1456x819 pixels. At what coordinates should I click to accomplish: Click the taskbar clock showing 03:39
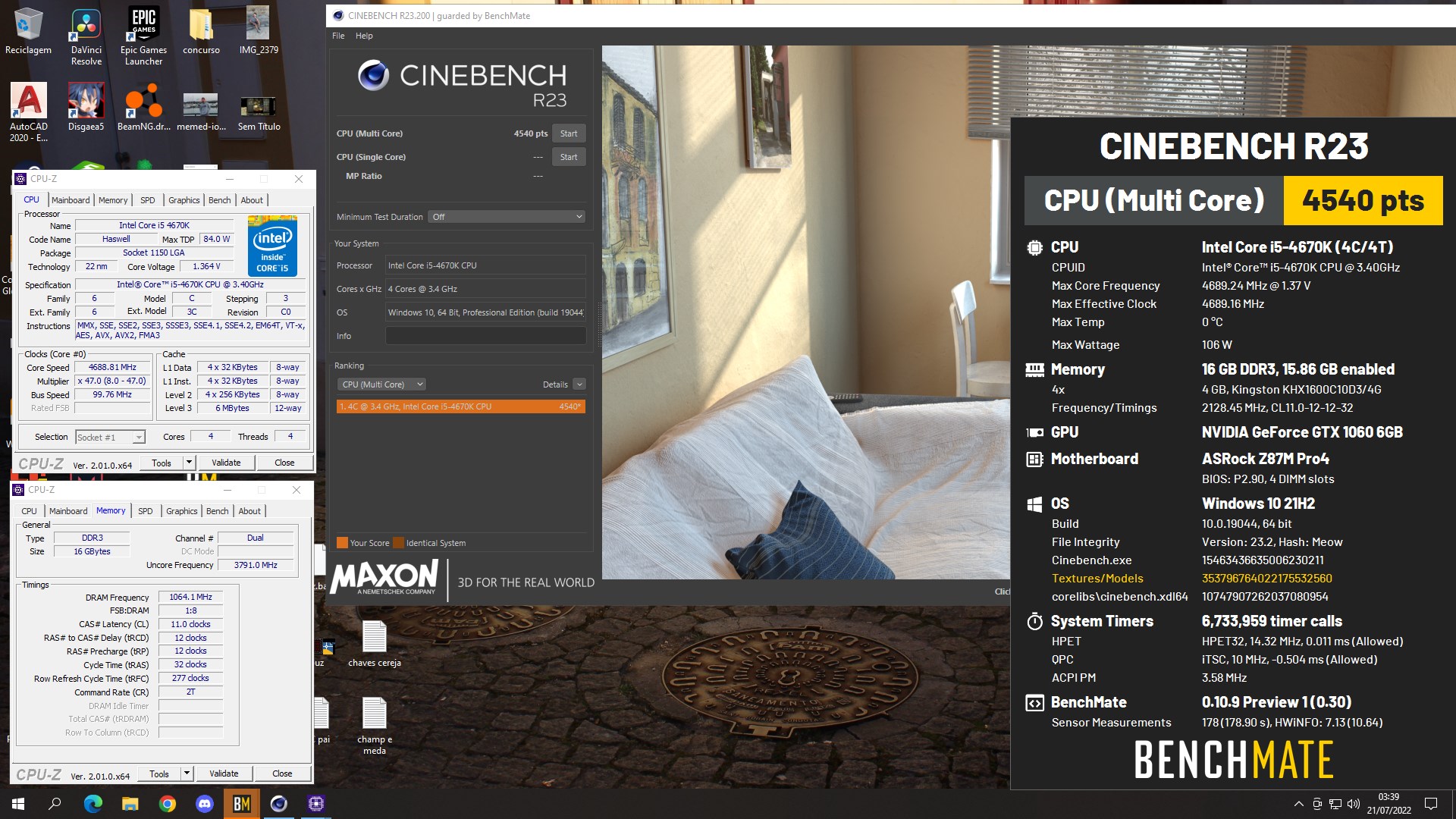point(1389,804)
